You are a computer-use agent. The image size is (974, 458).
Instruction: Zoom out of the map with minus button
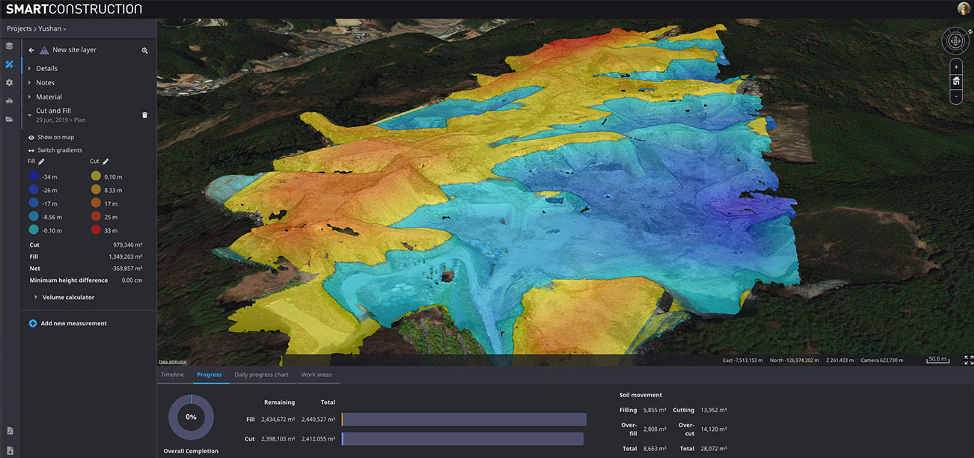[956, 96]
